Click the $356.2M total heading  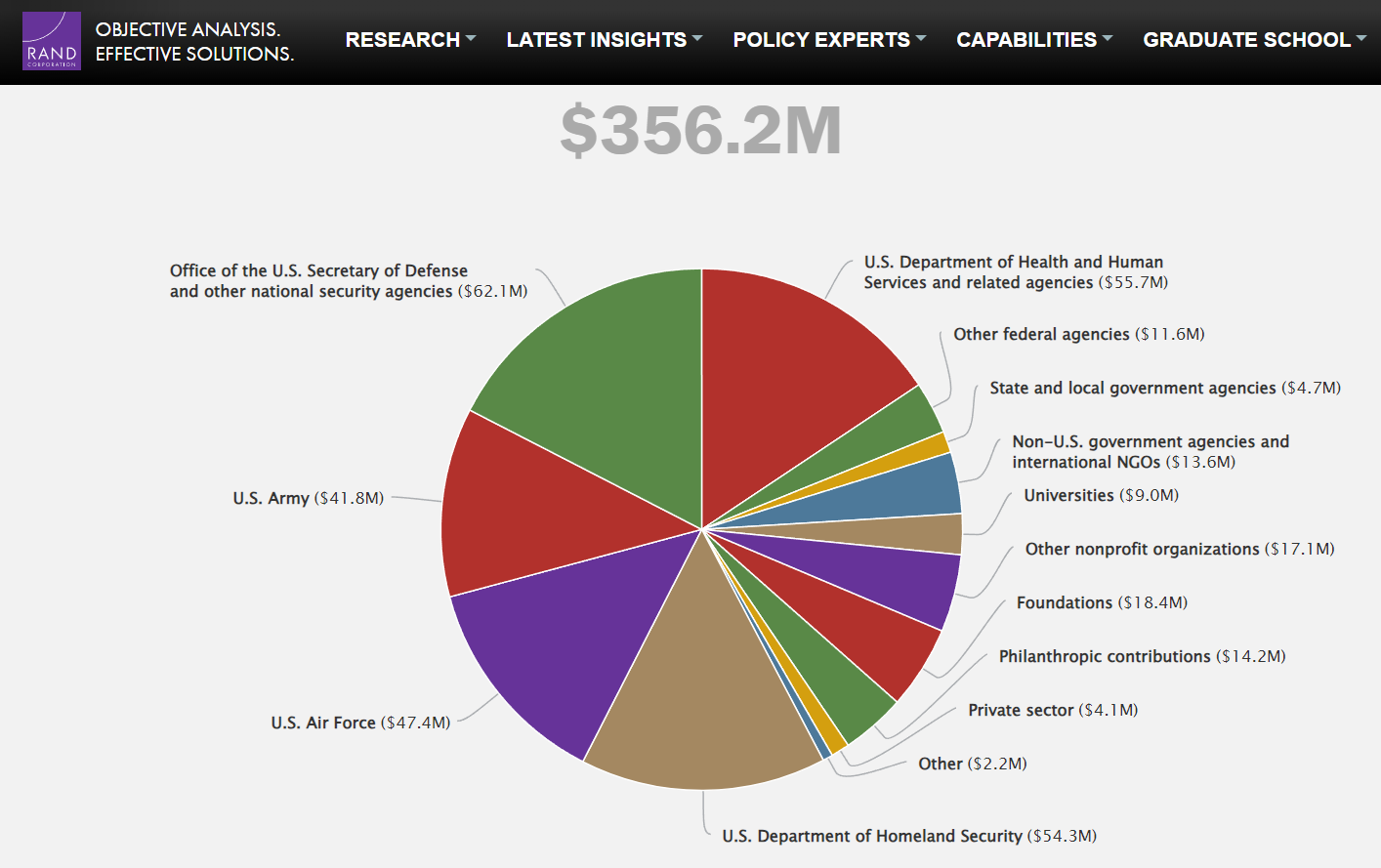tap(700, 131)
